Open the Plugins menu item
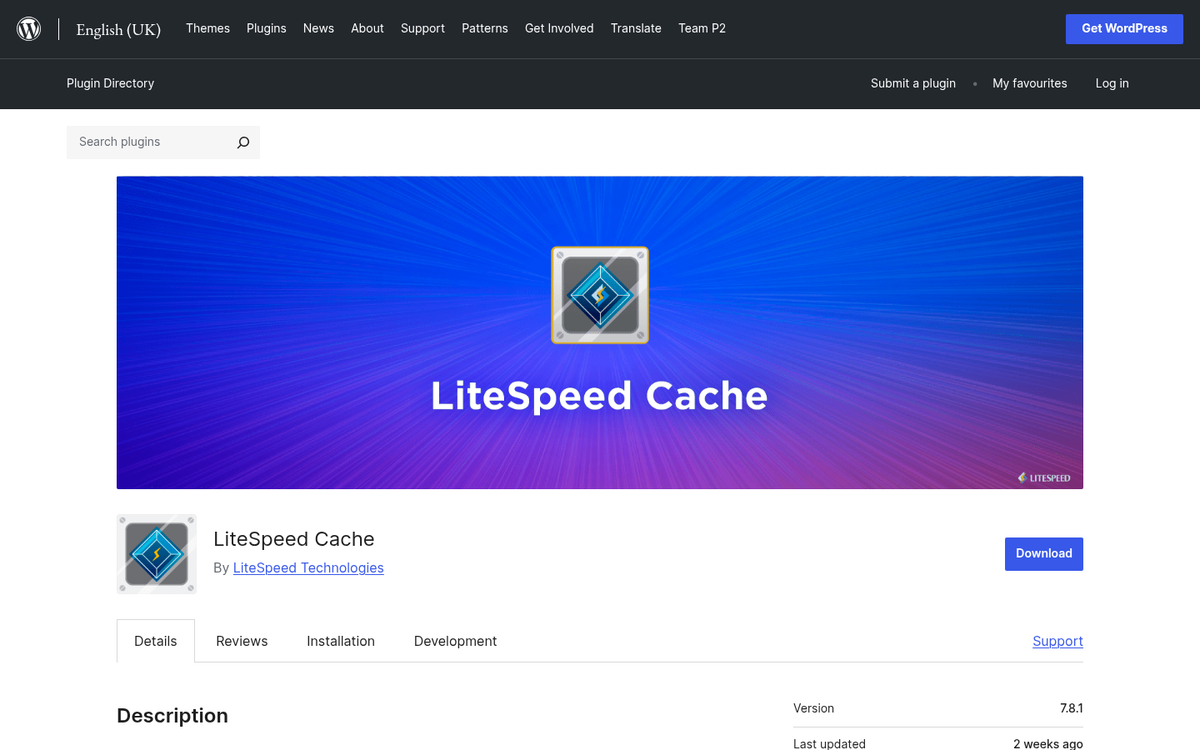 (x=266, y=28)
